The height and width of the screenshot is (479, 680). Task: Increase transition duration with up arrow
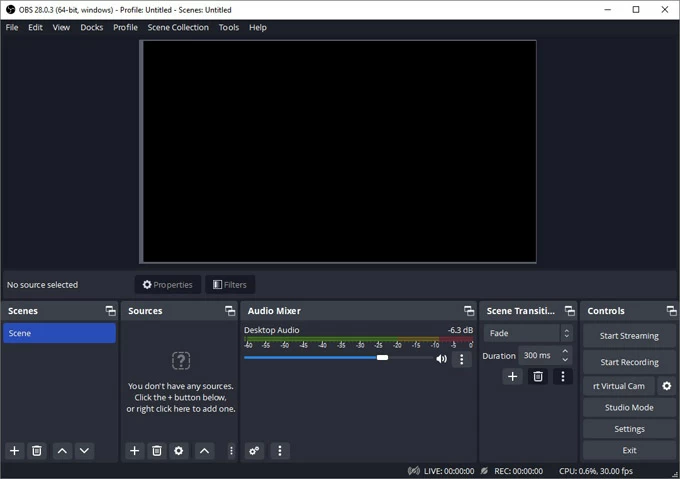pyautogui.click(x=565, y=351)
